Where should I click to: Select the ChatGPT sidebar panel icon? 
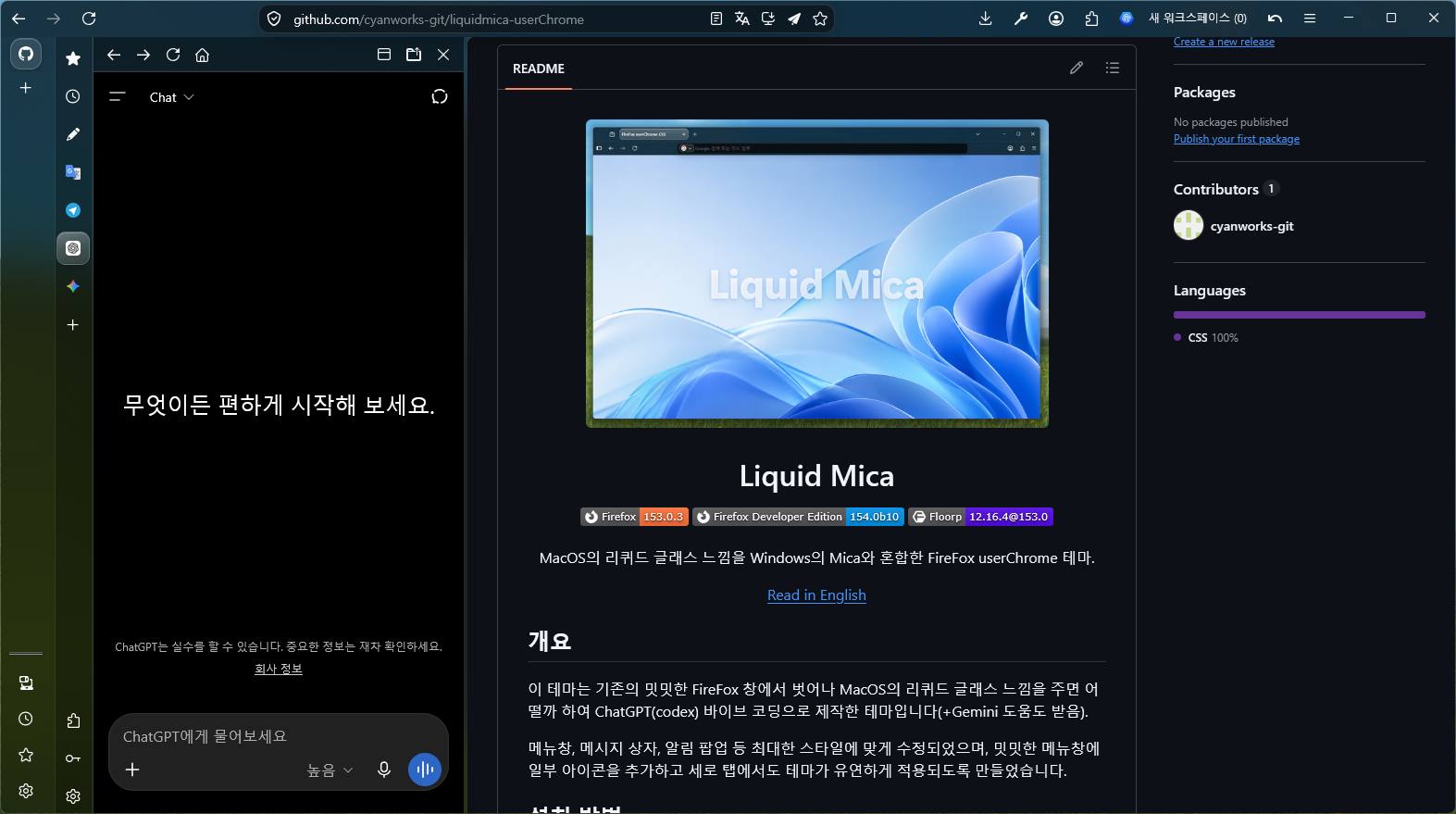pos(73,248)
